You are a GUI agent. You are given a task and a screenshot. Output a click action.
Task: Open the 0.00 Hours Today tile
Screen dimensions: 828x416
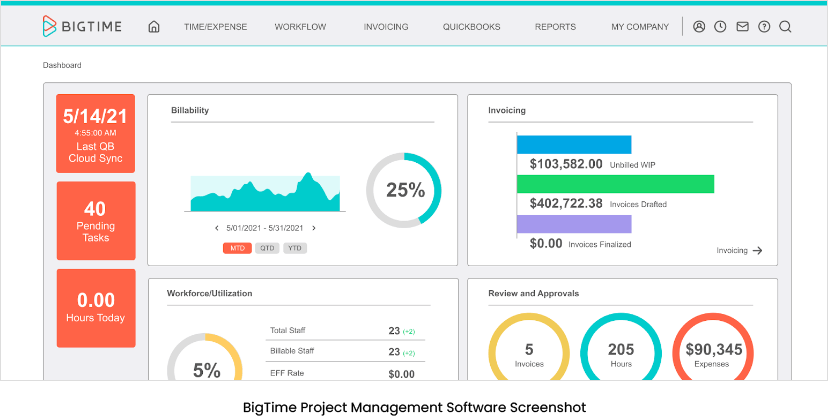[x=96, y=308]
